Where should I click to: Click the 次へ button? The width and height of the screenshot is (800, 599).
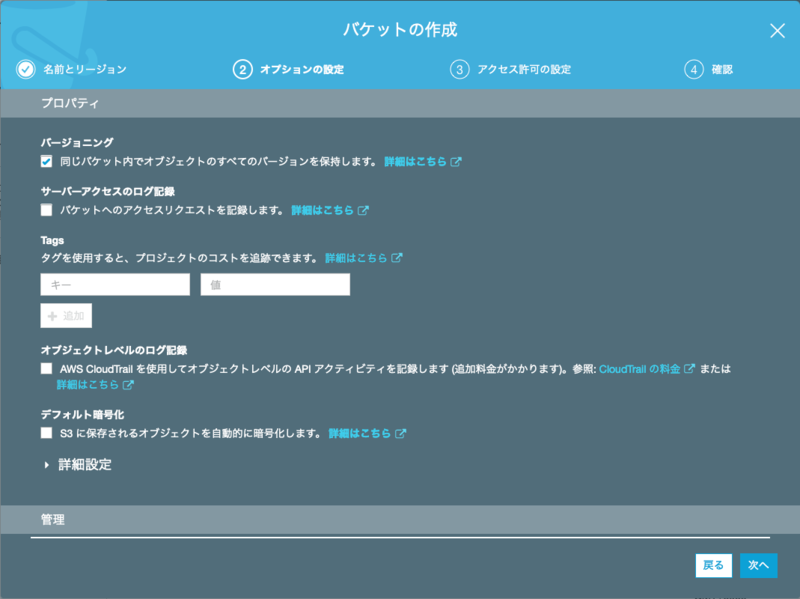[x=758, y=565]
